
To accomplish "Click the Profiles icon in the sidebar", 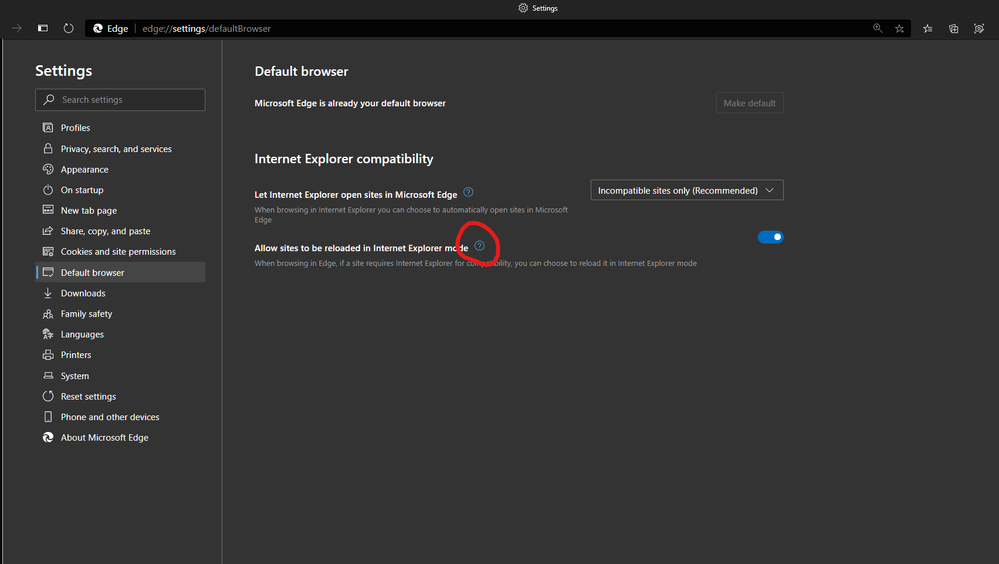I will click(x=48, y=127).
